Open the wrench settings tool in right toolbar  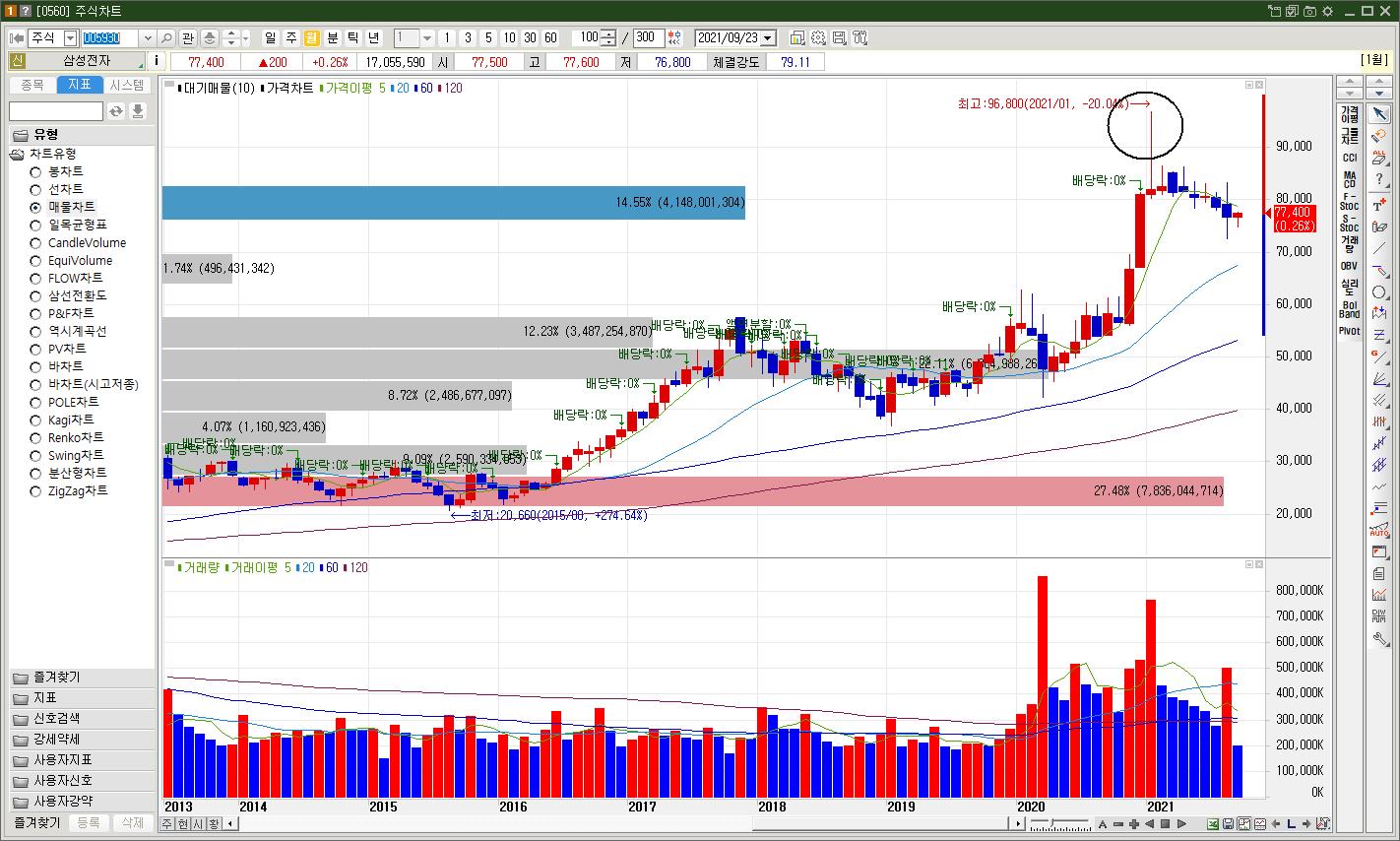(x=1379, y=639)
